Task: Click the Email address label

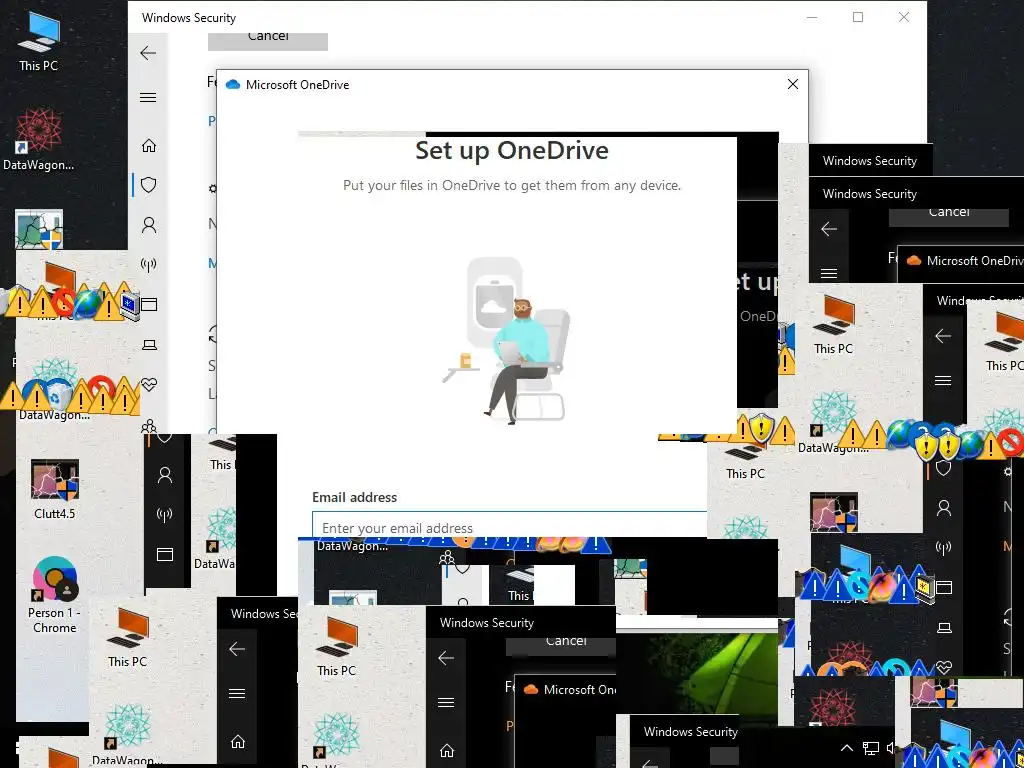Action: pyautogui.click(x=355, y=498)
